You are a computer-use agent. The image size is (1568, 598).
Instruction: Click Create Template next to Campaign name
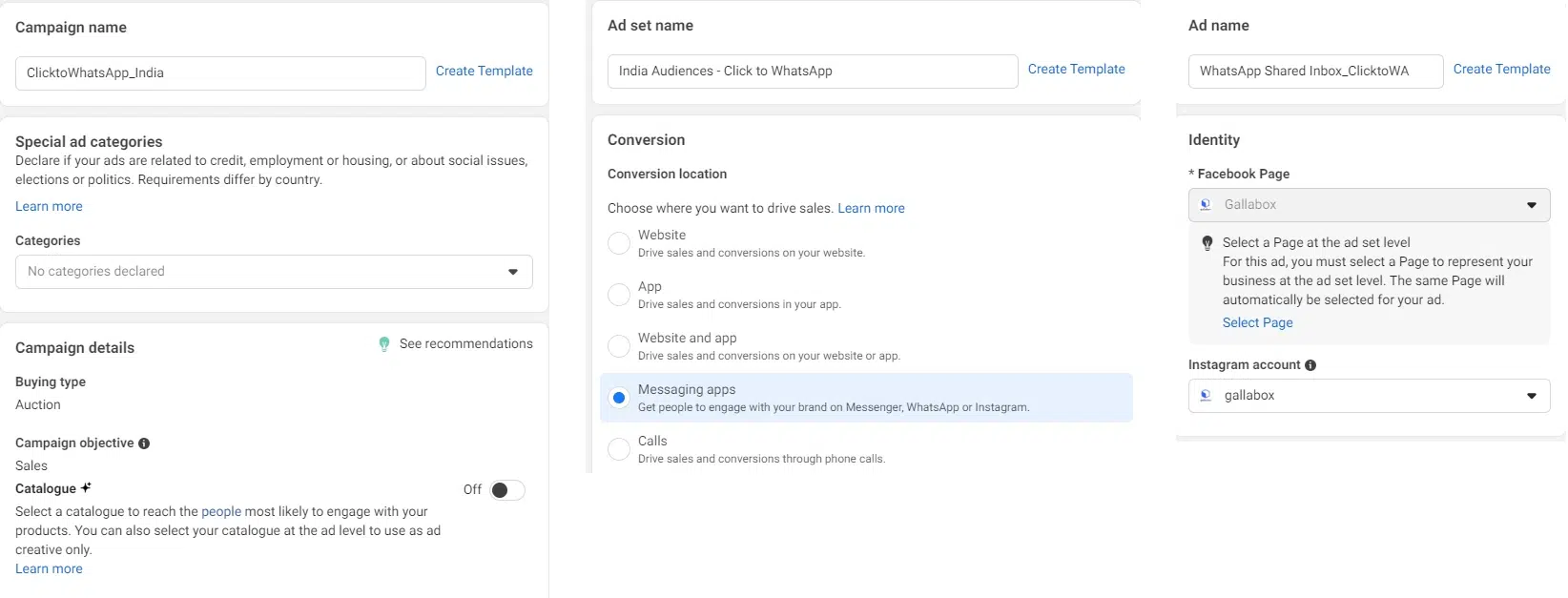(485, 72)
